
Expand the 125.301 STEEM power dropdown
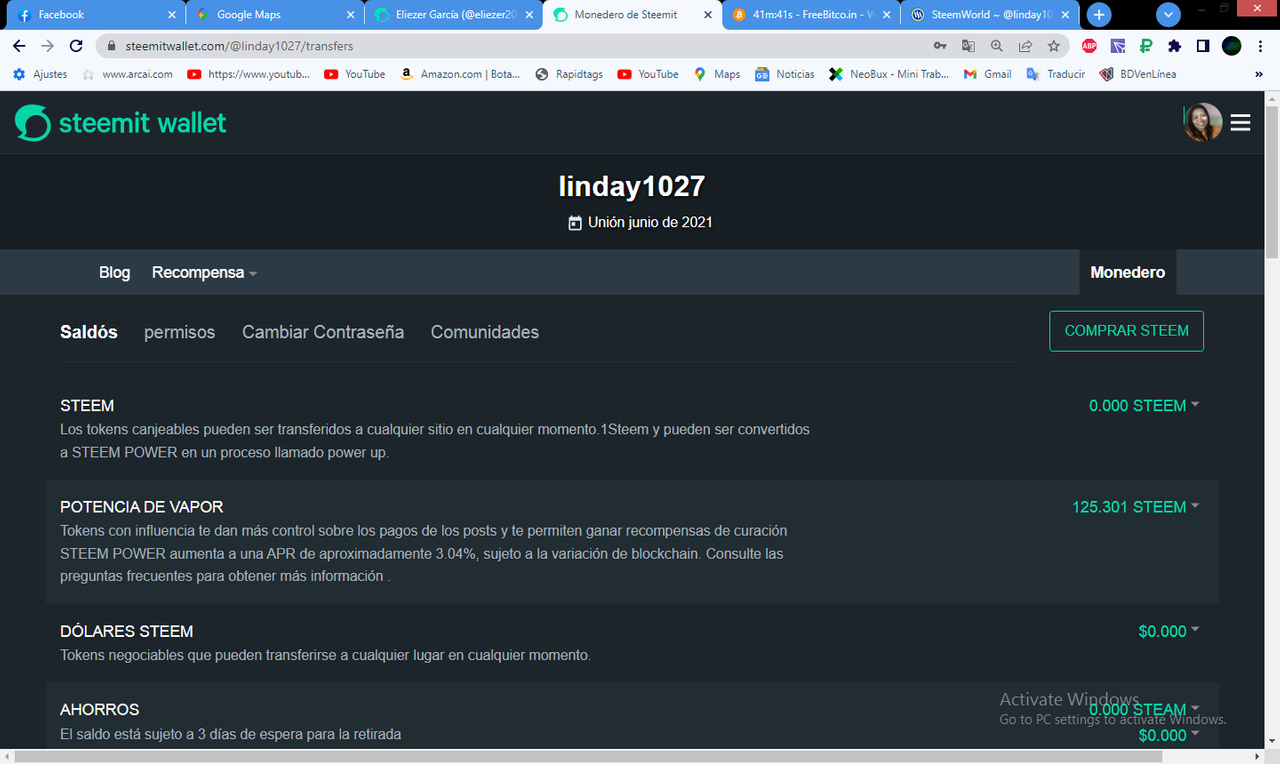[1136, 507]
